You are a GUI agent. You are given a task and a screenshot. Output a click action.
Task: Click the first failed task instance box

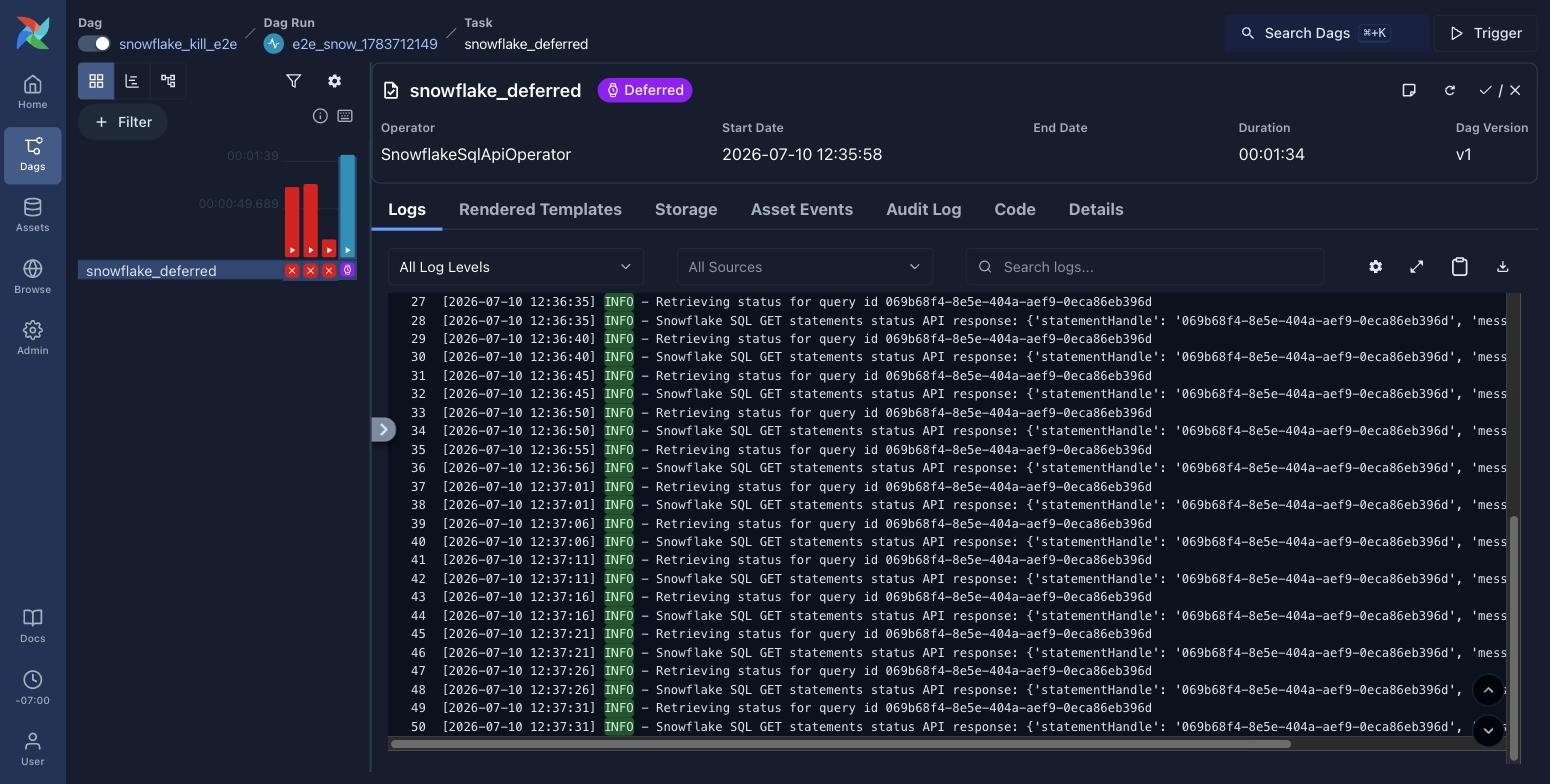click(x=292, y=270)
